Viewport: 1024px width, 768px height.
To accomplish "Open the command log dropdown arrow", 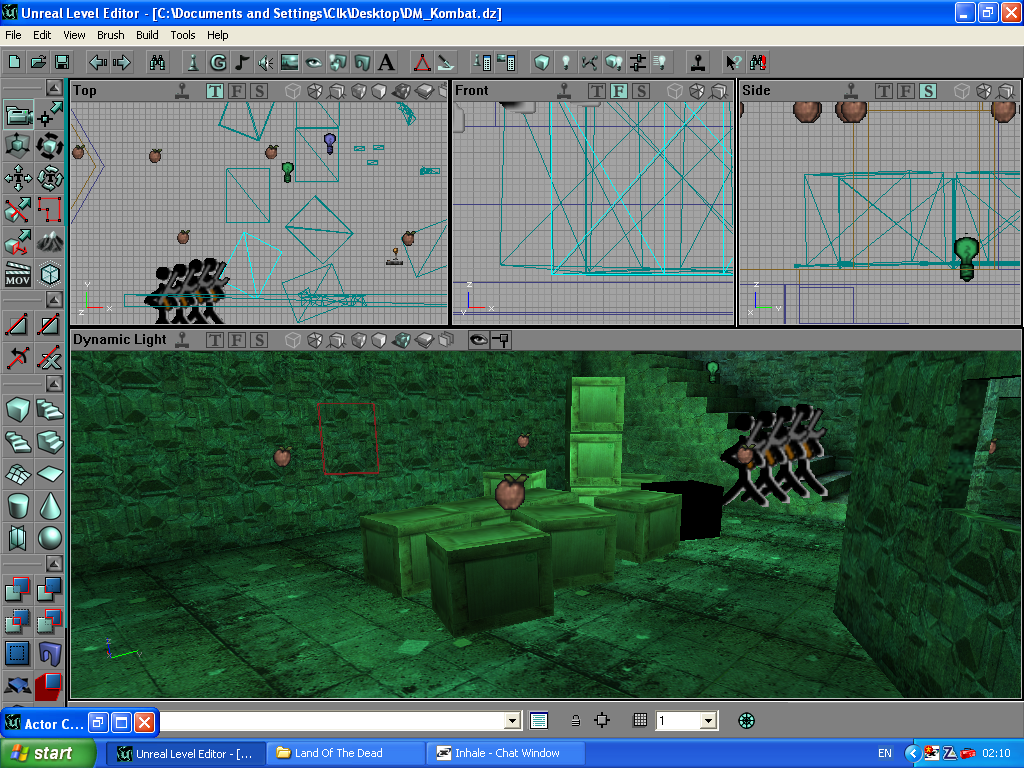I will 513,720.
